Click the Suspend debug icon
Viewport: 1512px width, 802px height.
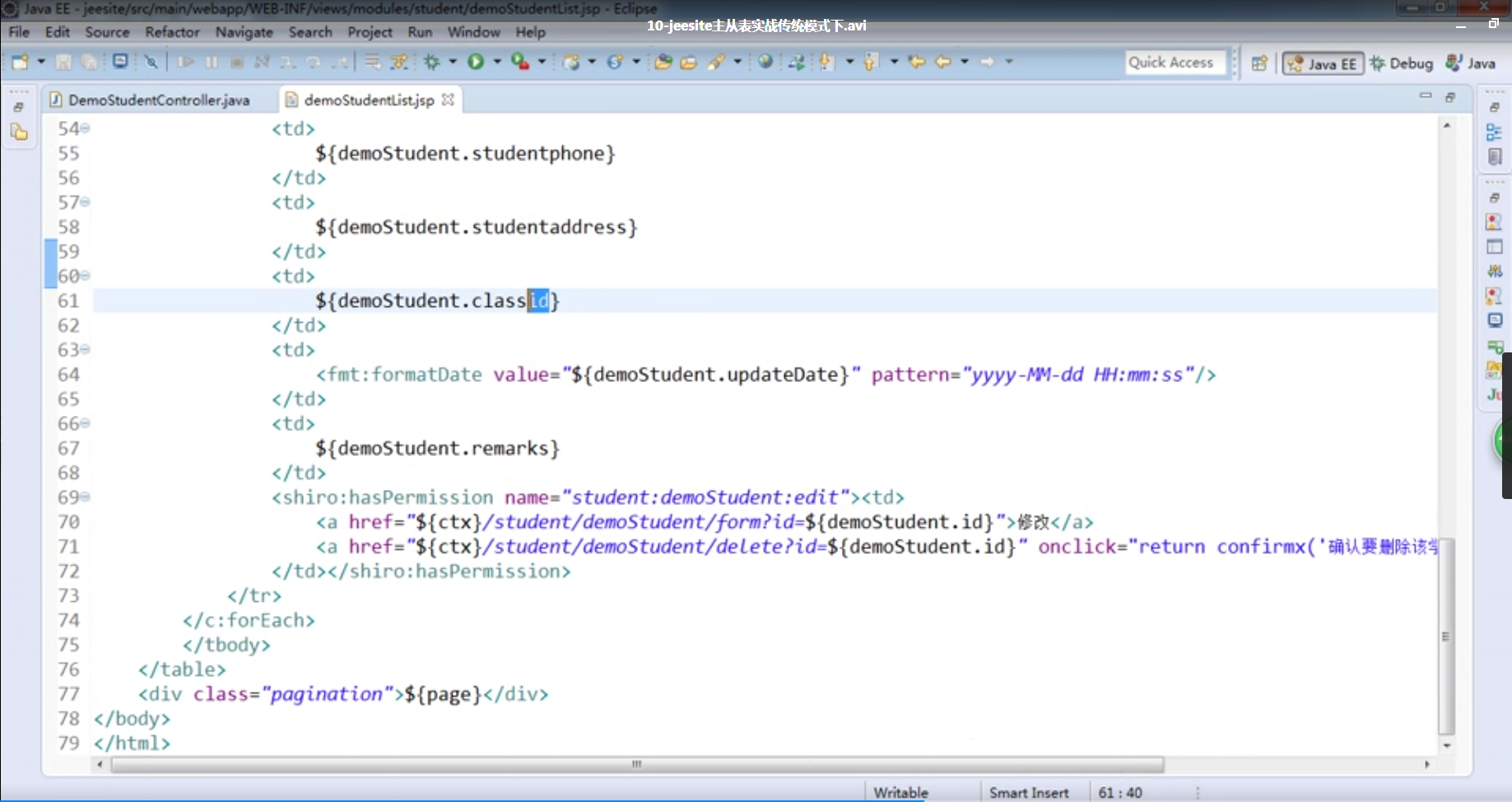click(212, 62)
